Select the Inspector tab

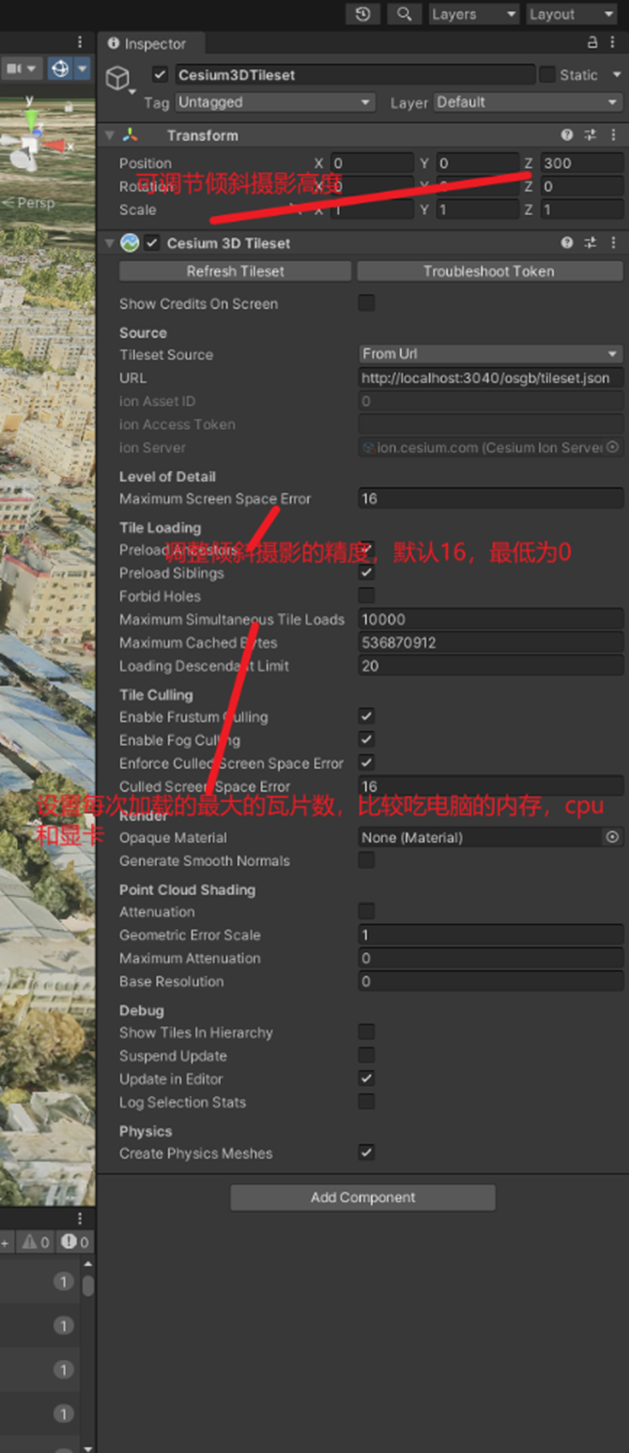click(148, 44)
